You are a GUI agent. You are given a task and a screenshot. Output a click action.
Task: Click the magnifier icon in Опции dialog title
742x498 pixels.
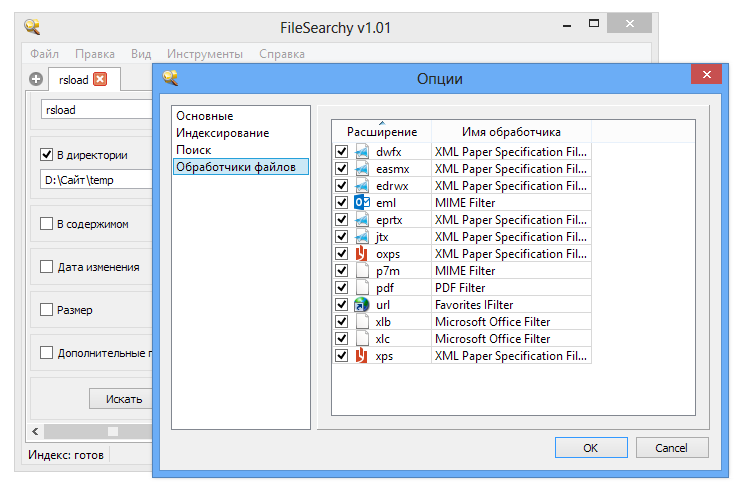pos(170,78)
